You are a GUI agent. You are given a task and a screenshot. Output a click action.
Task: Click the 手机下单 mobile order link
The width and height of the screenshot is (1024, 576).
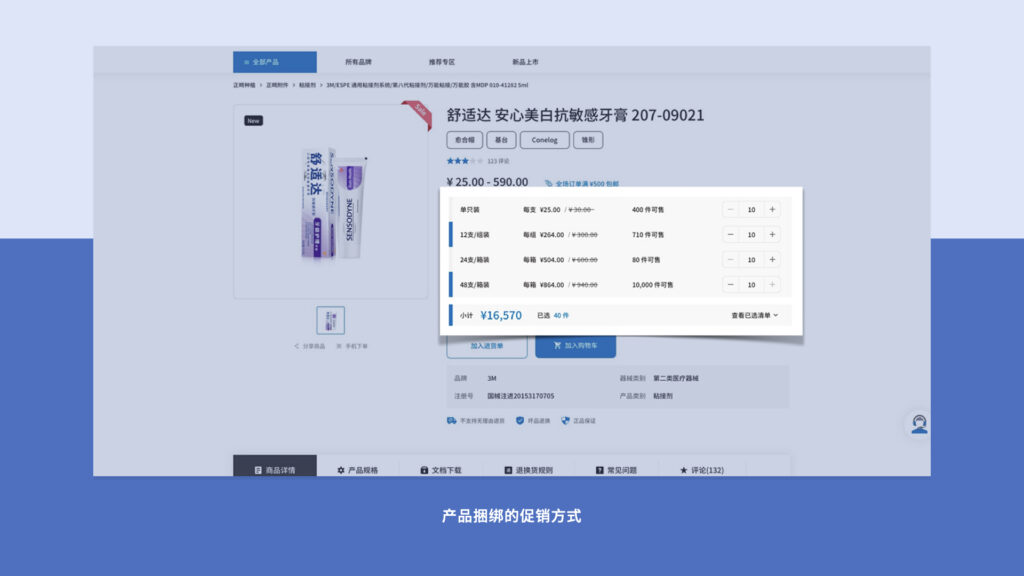pyautogui.click(x=352, y=346)
